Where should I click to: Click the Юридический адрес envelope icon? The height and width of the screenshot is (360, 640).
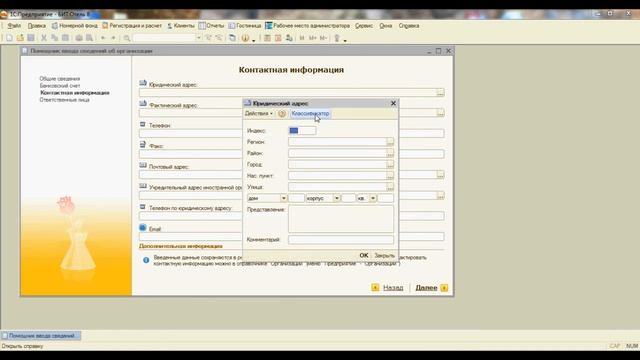coord(143,83)
